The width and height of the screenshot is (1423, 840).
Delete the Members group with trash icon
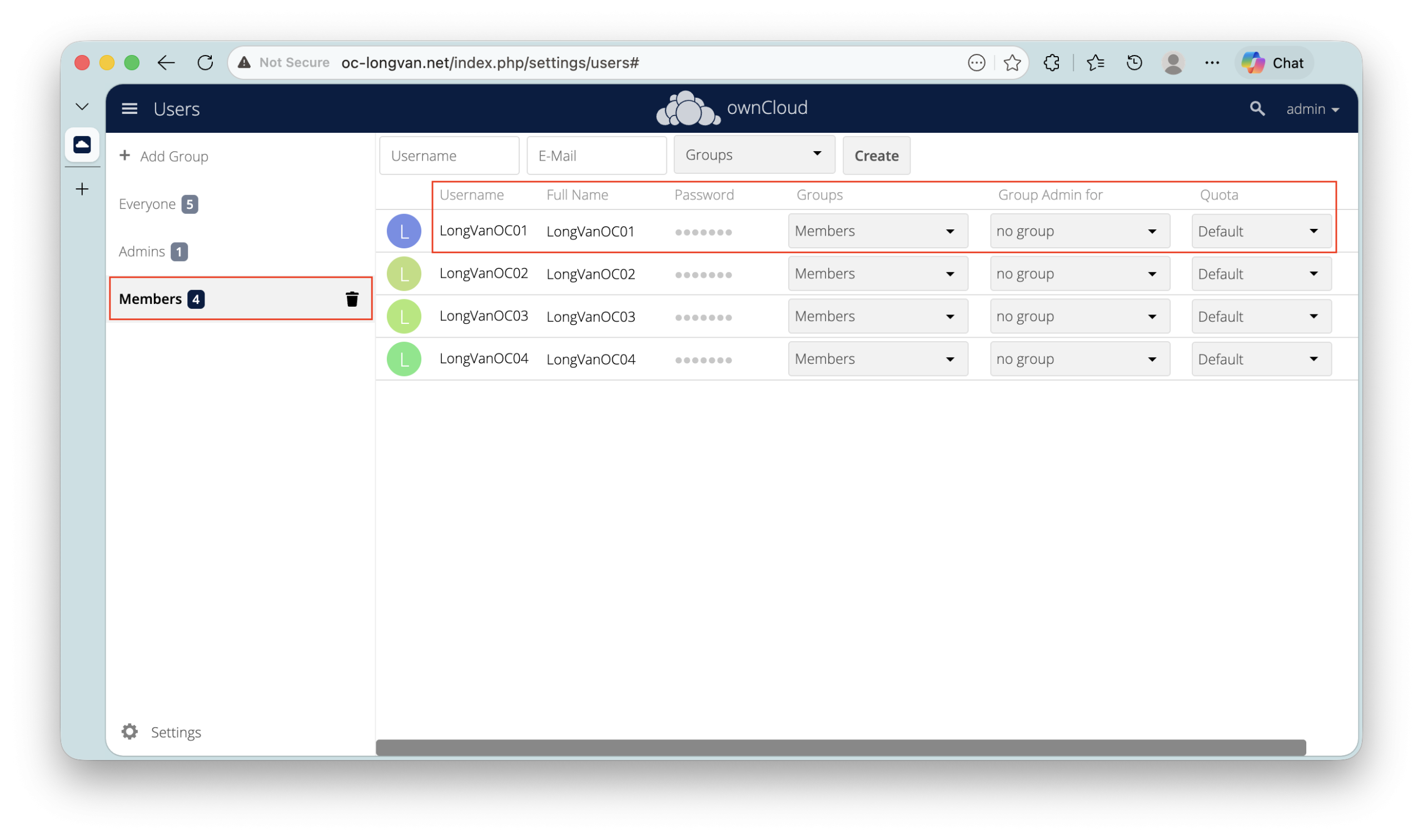[x=352, y=299]
